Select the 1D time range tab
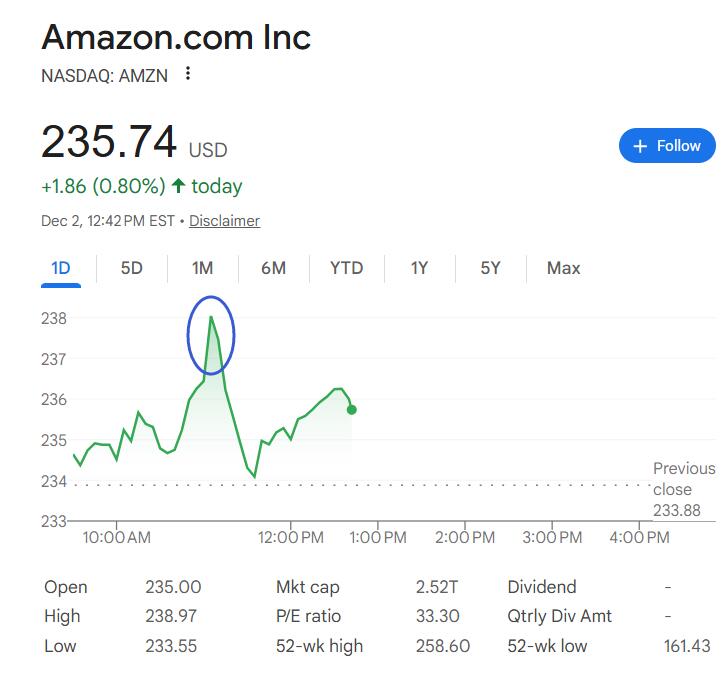This screenshot has height=681, width=726. [x=61, y=268]
